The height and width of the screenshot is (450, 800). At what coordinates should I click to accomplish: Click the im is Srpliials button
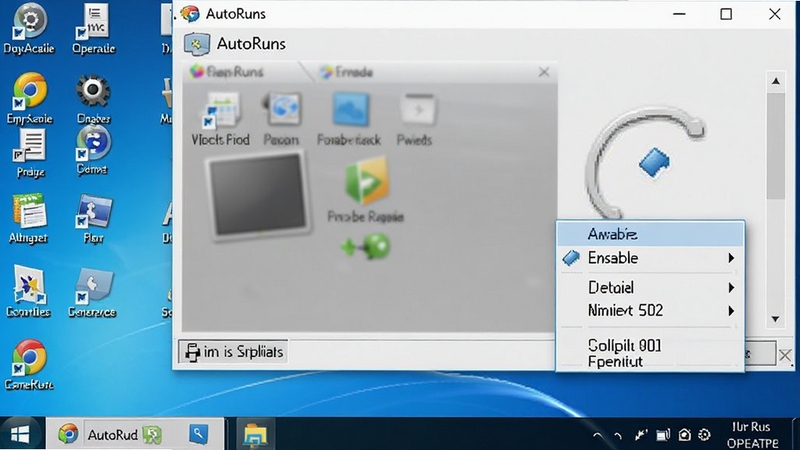point(233,352)
